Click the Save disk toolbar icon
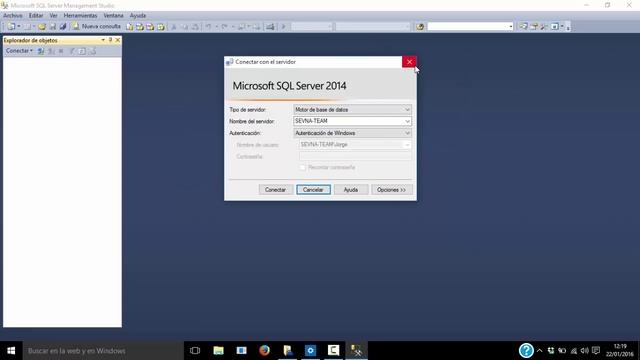The height and width of the screenshot is (360, 640). click(x=53, y=27)
